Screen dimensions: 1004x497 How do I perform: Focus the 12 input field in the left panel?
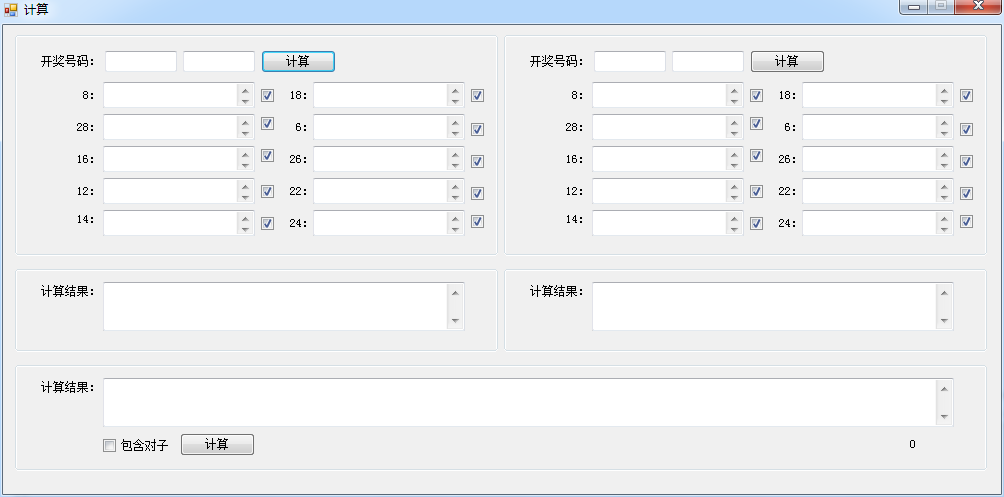(170, 191)
